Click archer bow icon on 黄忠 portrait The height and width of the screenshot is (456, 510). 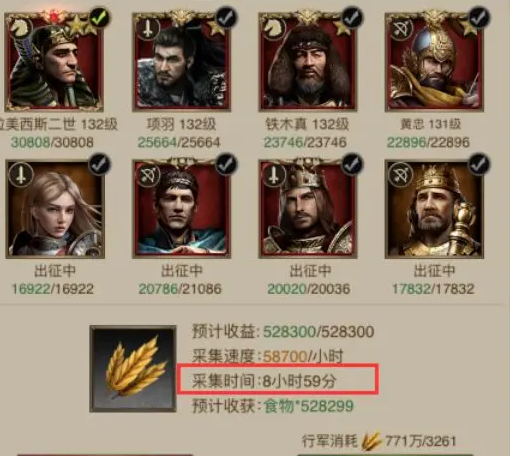coord(400,29)
